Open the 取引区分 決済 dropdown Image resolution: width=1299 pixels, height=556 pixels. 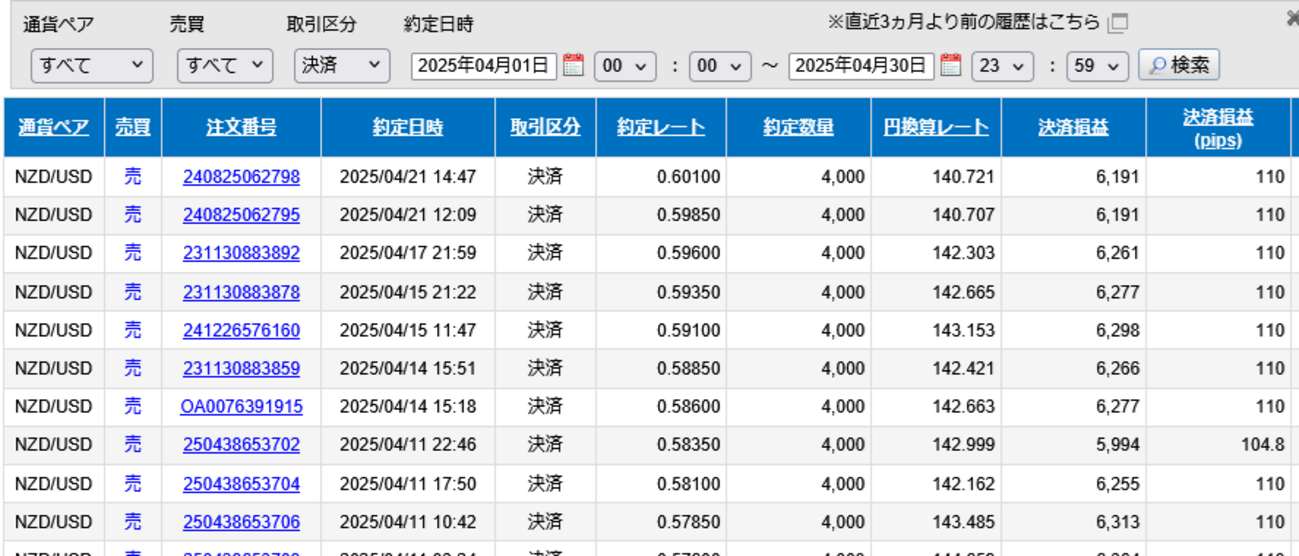(342, 66)
